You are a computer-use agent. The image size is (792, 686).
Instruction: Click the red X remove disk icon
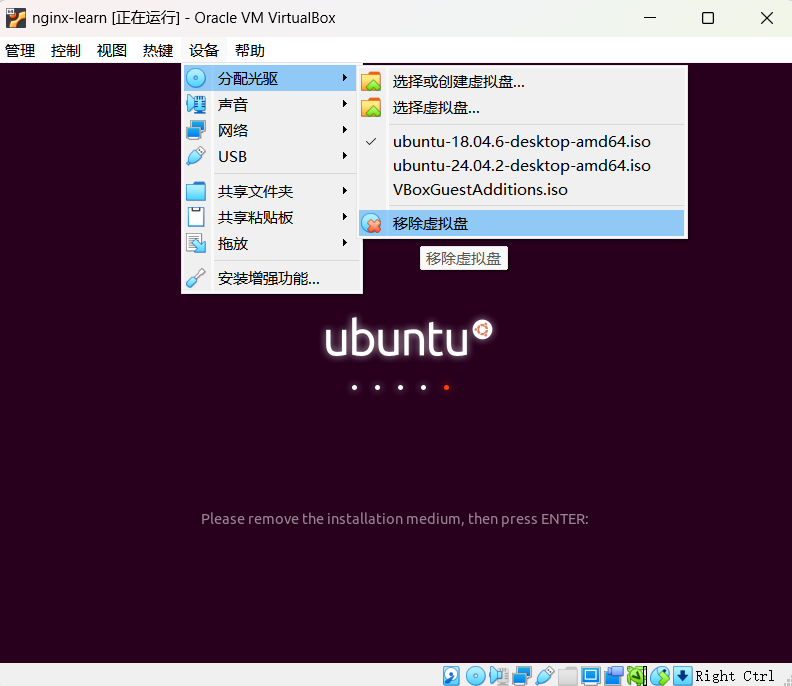tap(371, 223)
